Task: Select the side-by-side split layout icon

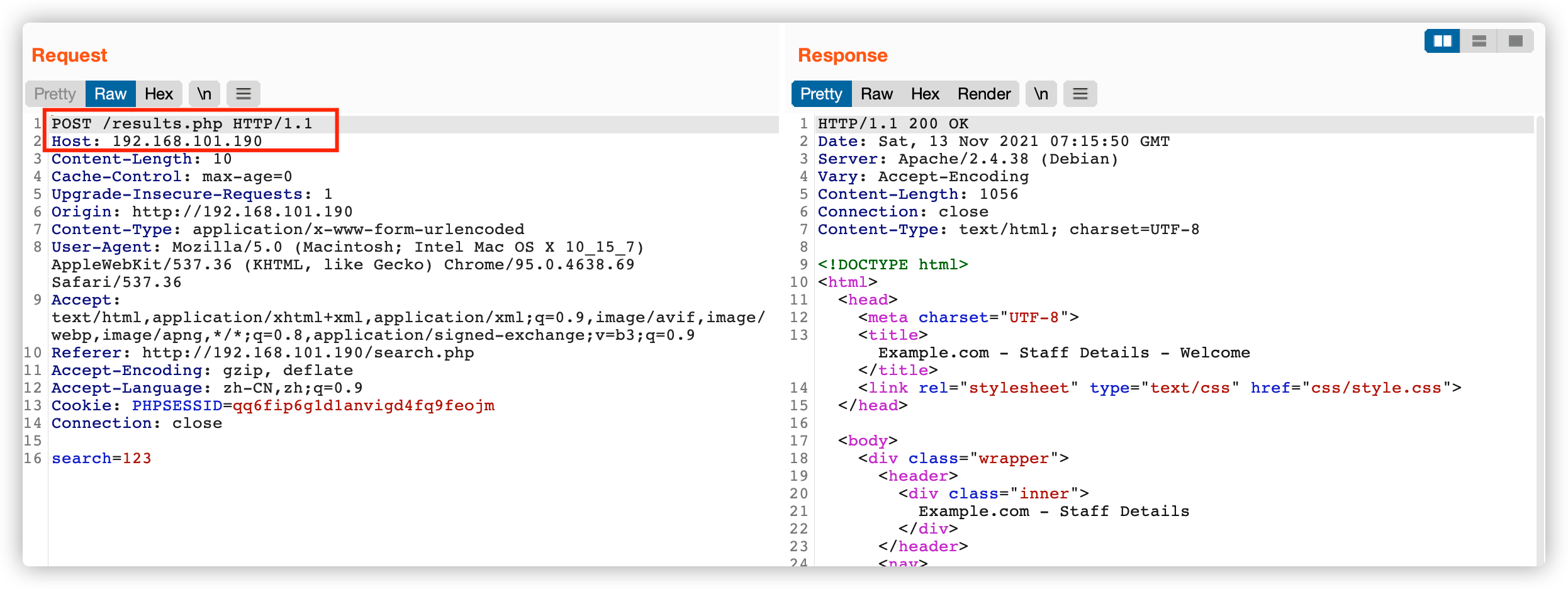Action: [x=1442, y=42]
